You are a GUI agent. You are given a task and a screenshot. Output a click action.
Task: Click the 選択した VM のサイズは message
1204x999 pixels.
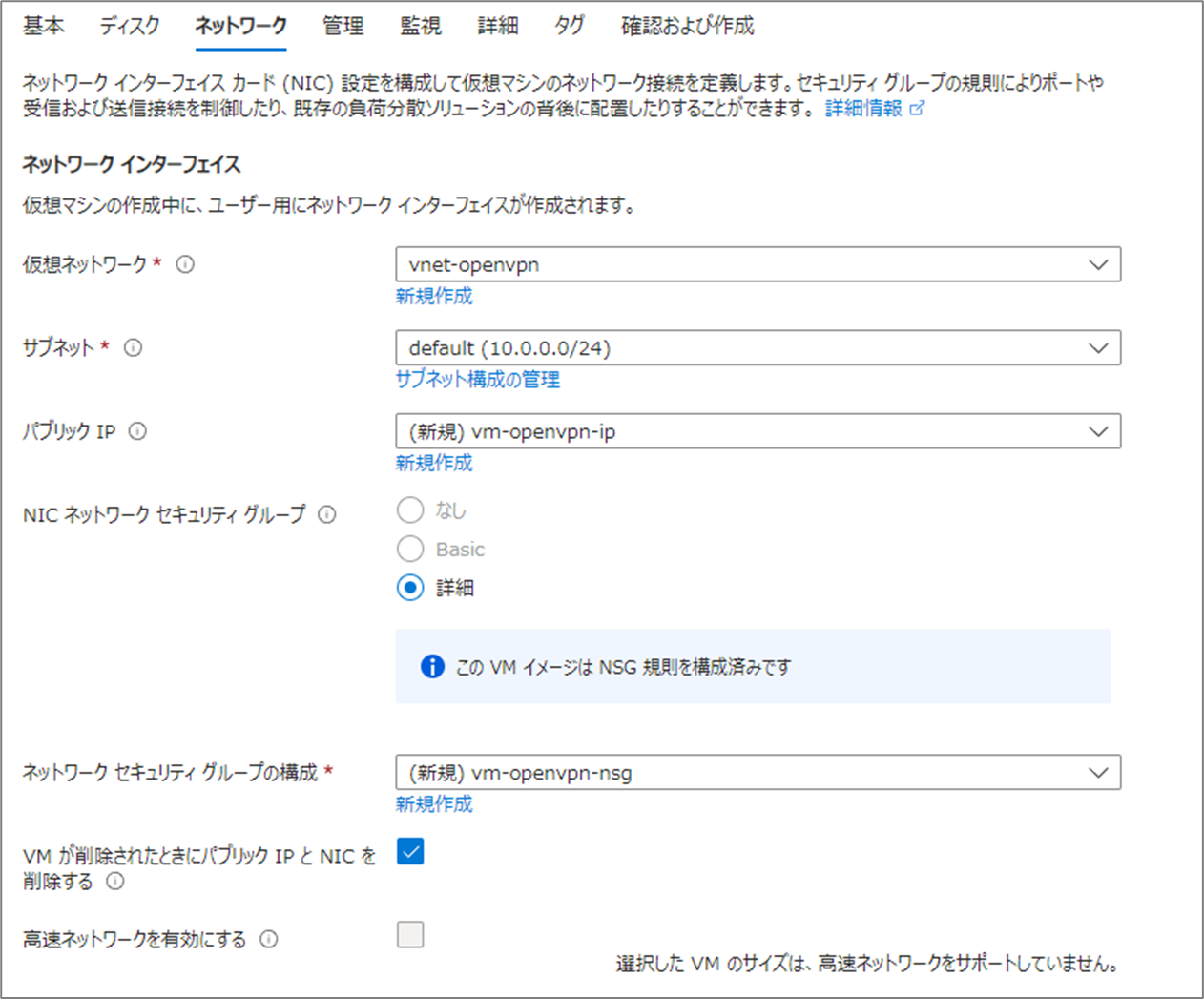[x=867, y=964]
